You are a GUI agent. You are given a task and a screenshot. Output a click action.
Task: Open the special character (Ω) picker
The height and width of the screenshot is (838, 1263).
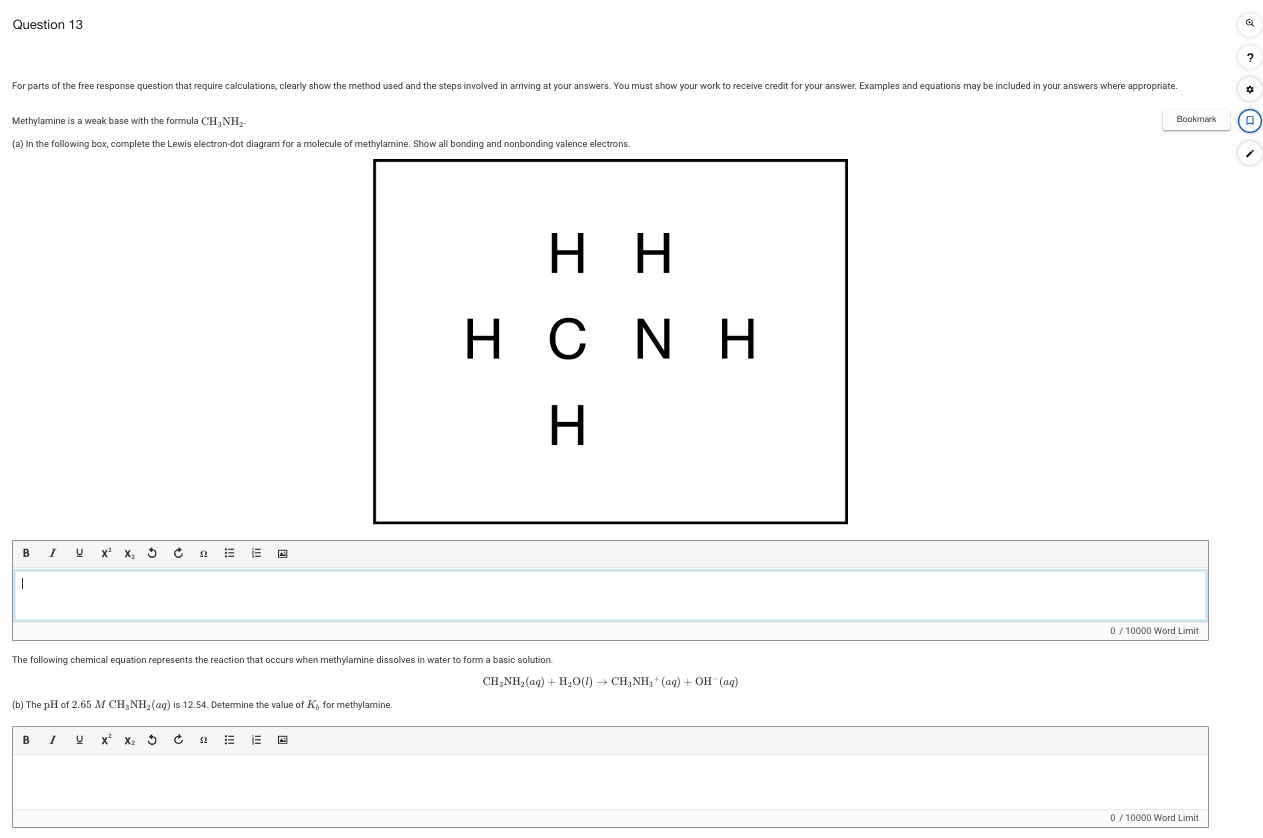click(203, 553)
